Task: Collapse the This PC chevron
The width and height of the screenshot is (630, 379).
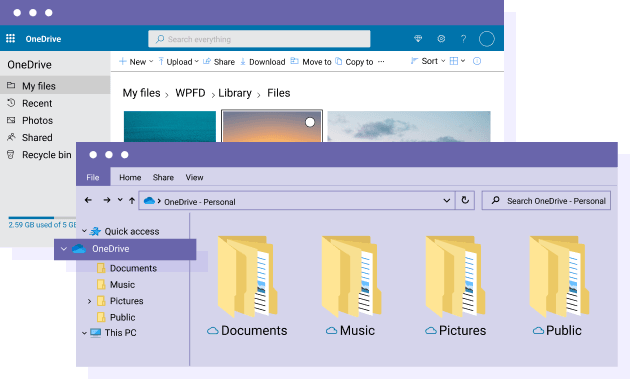Action: (84, 333)
